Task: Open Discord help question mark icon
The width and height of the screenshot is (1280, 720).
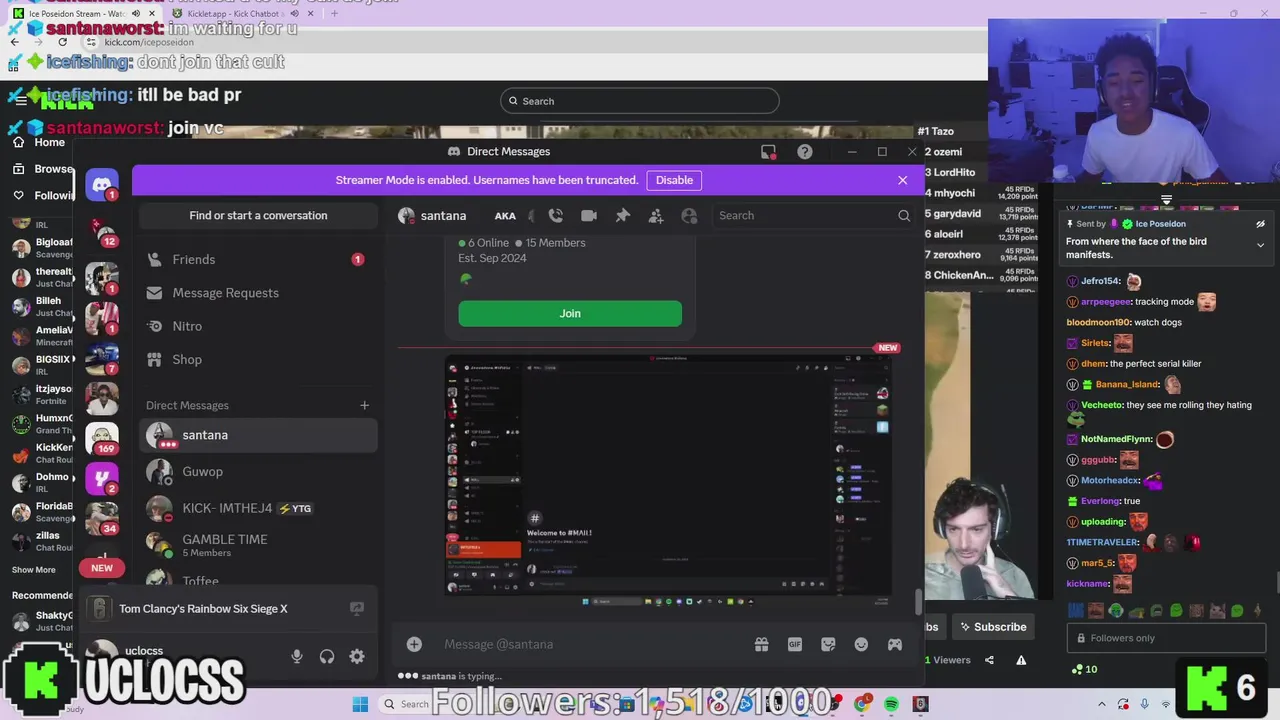Action: click(805, 152)
